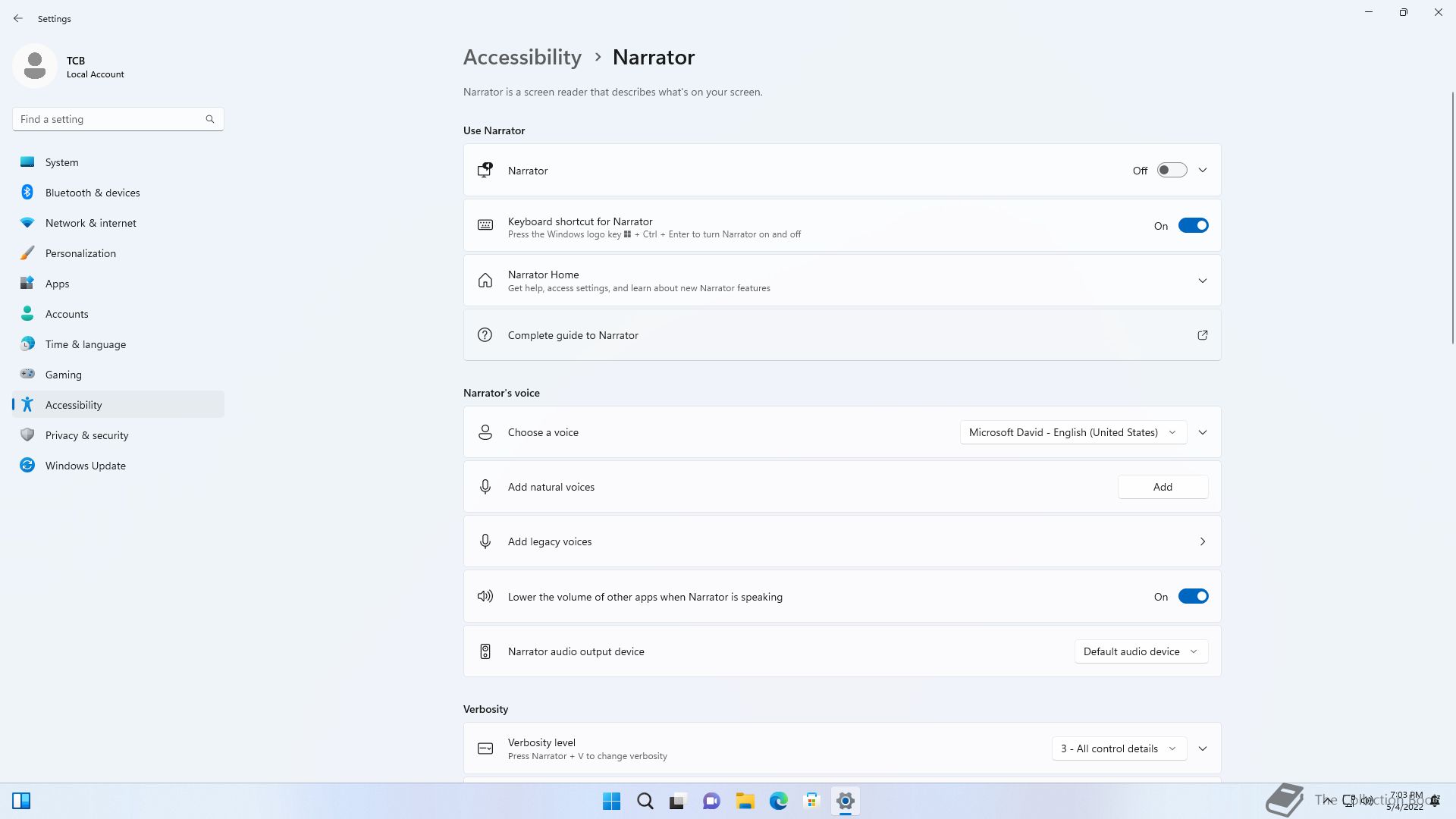This screenshot has width=1456, height=819.
Task: Open Windows Update settings
Action: (x=118, y=466)
